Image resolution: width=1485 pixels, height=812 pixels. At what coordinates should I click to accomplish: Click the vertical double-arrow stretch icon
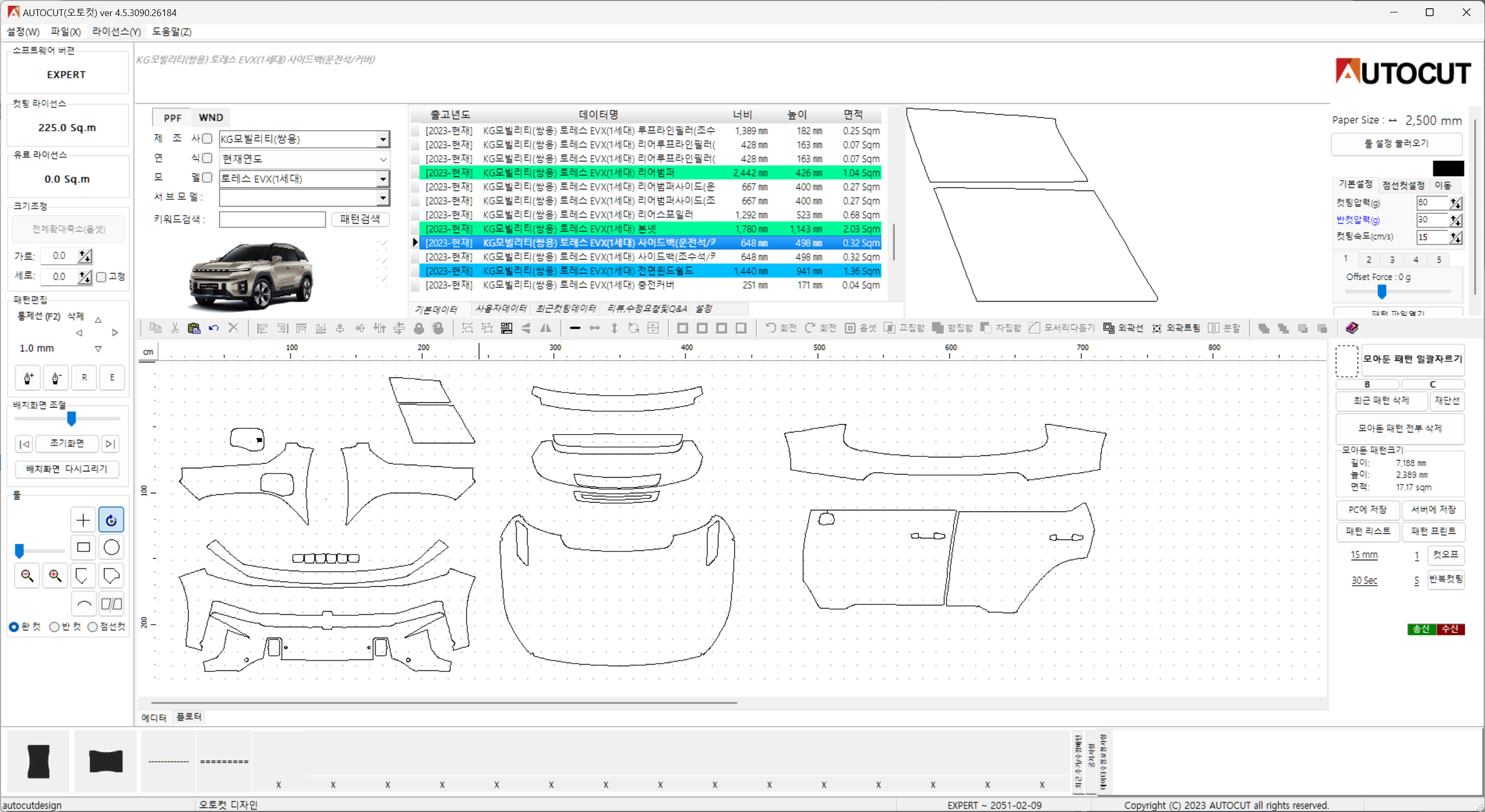(614, 328)
